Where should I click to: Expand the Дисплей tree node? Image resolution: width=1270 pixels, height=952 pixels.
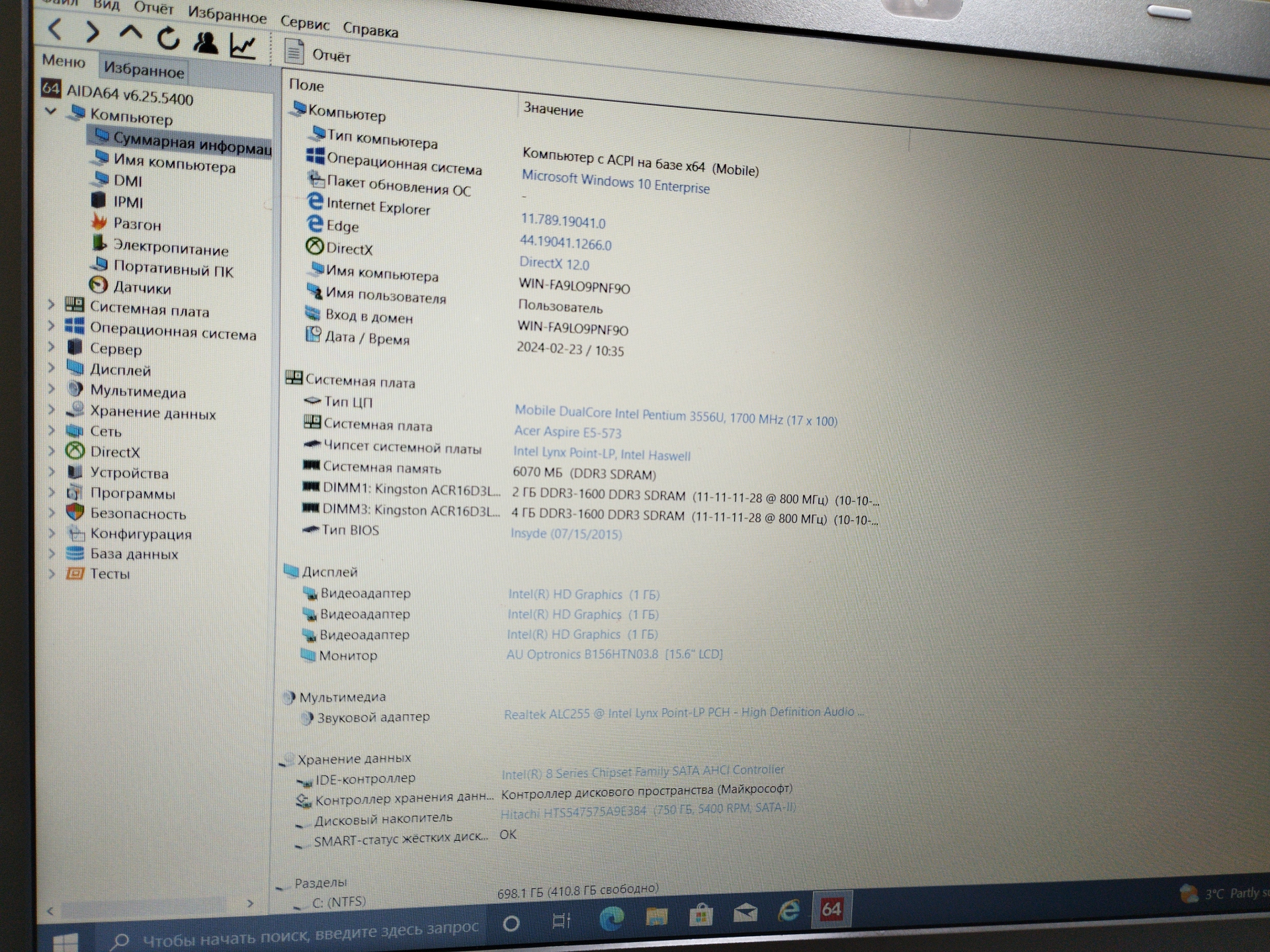point(52,368)
